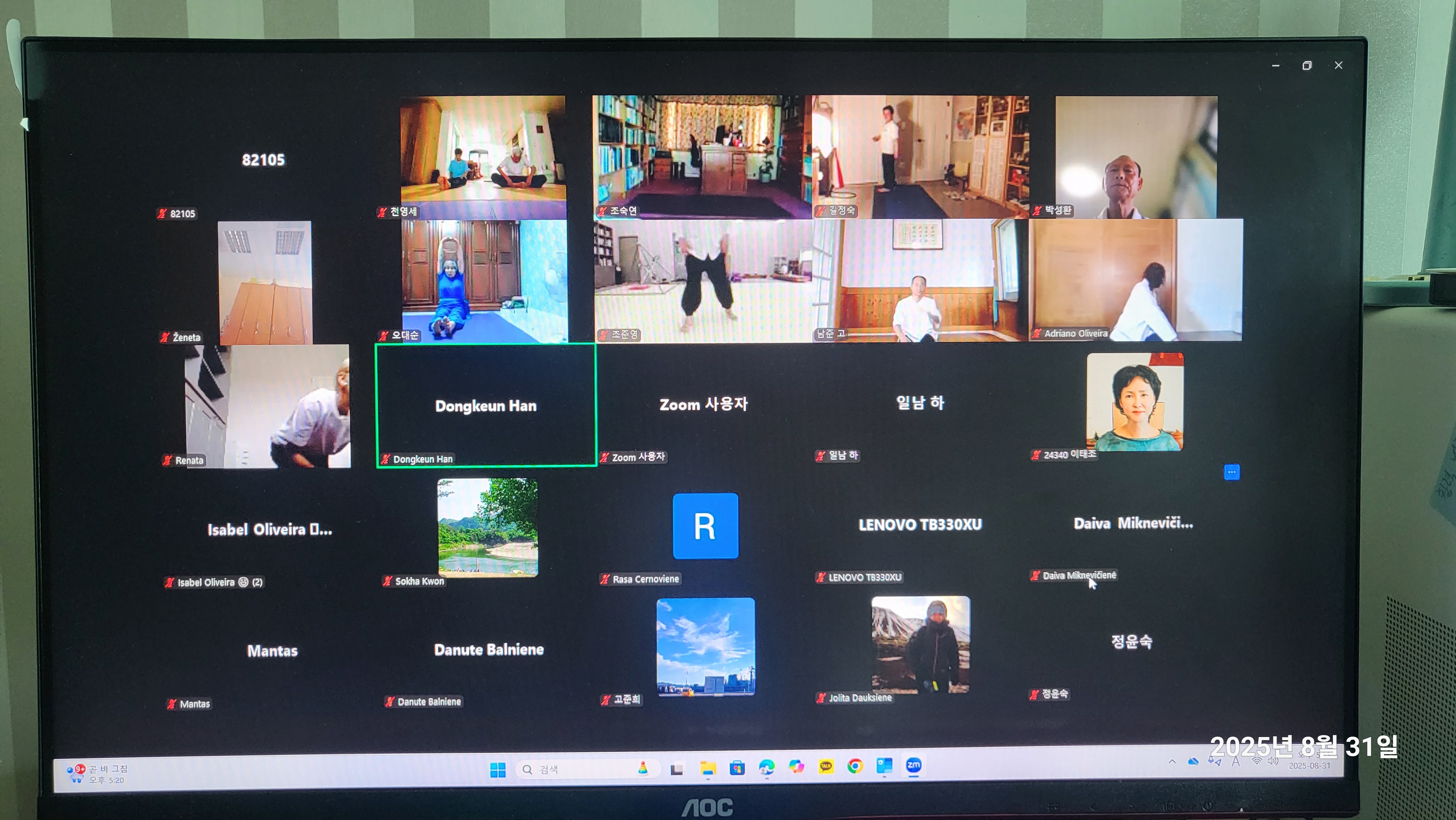Restore down the Zoom window
The image size is (1456, 820).
tap(1306, 66)
